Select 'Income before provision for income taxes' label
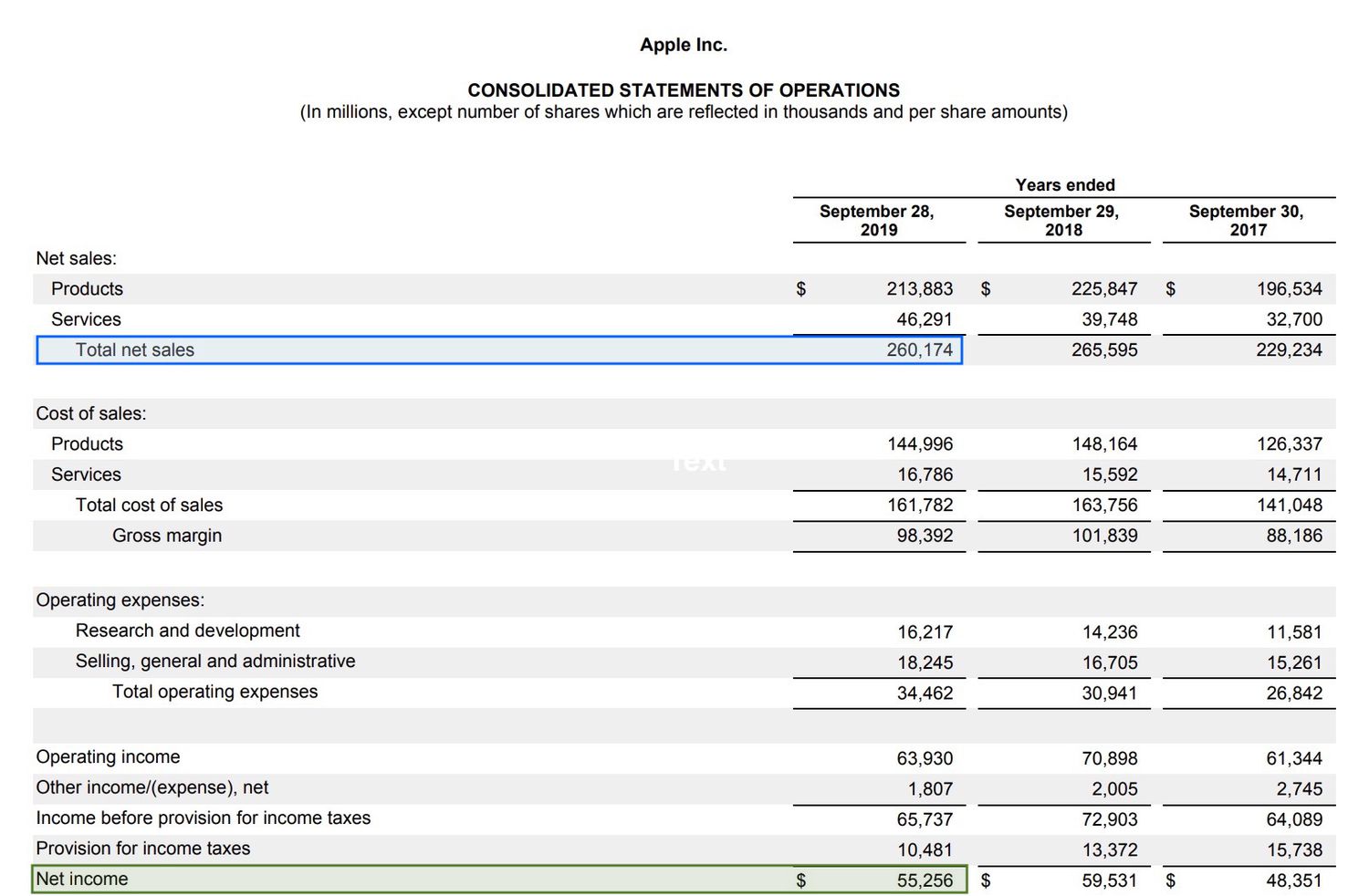Viewport: 1369px width, 896px height. pyautogui.click(x=204, y=818)
